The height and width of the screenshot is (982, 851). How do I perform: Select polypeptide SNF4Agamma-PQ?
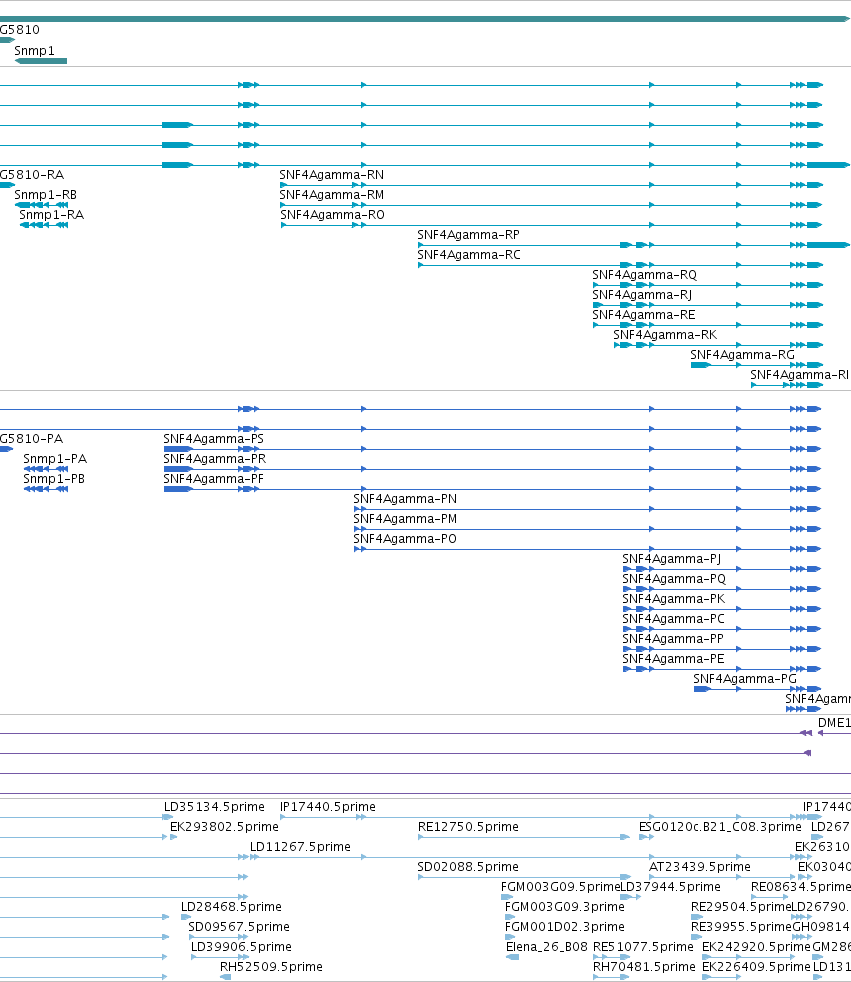click(x=674, y=579)
